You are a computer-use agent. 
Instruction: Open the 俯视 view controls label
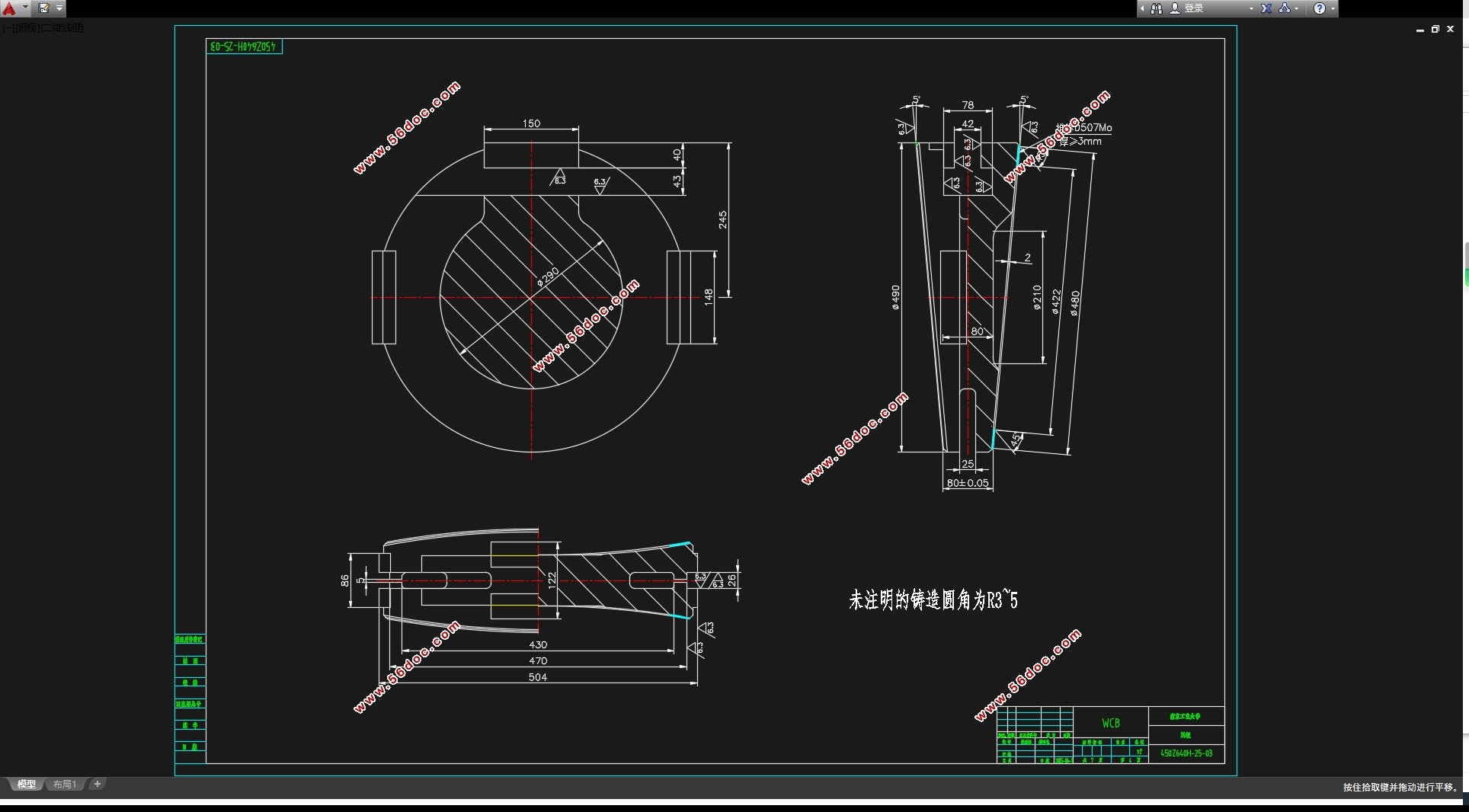pos(27,28)
